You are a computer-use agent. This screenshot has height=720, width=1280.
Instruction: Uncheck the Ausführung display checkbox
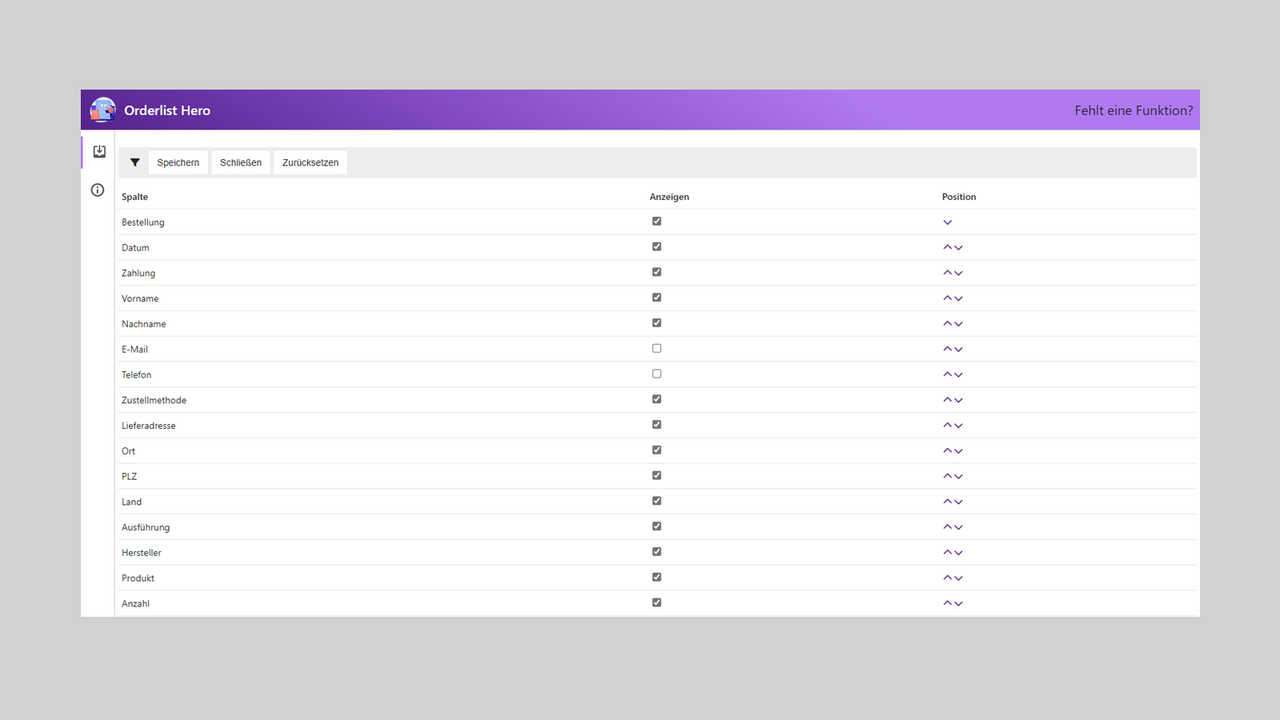coord(657,527)
